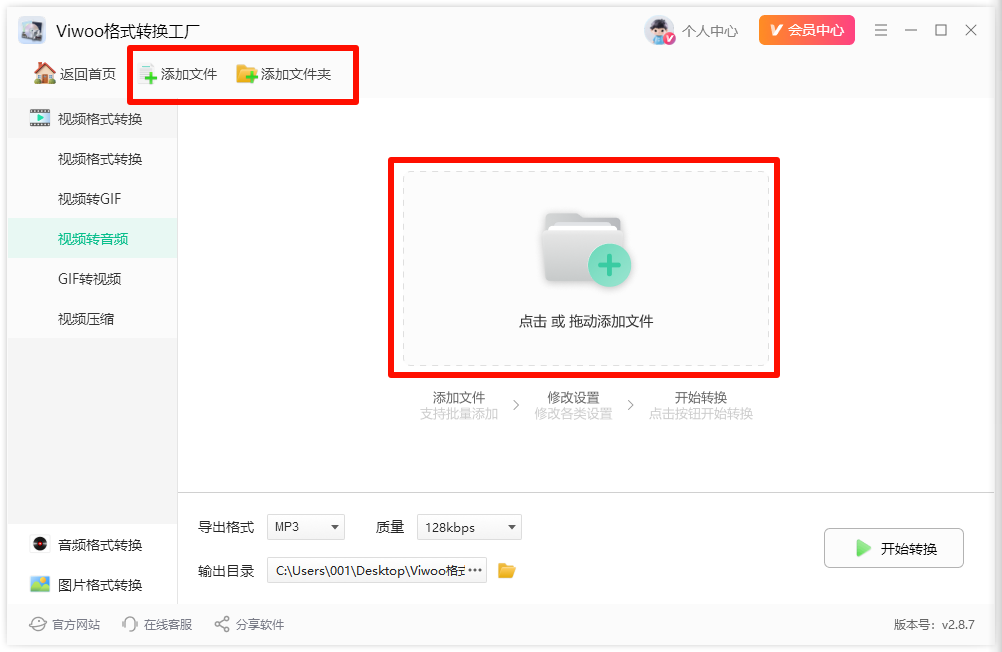
Task: Select 视频格式转换 sub-item in sidebar
Action: pos(92,159)
